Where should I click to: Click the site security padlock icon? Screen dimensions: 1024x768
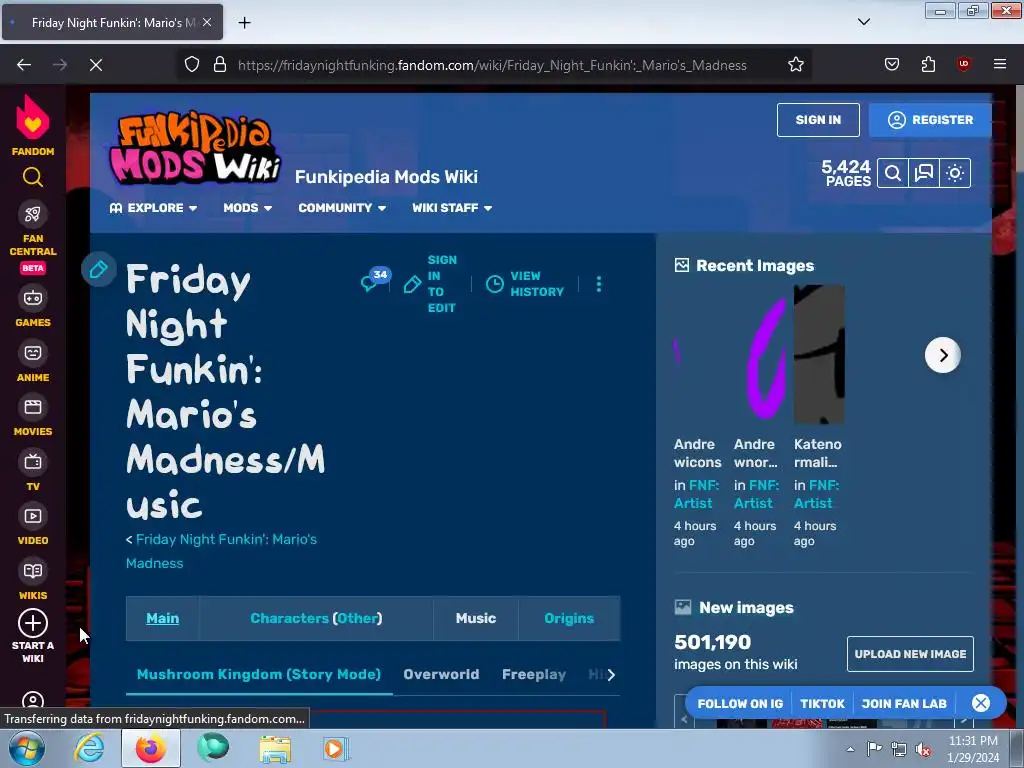tap(220, 65)
